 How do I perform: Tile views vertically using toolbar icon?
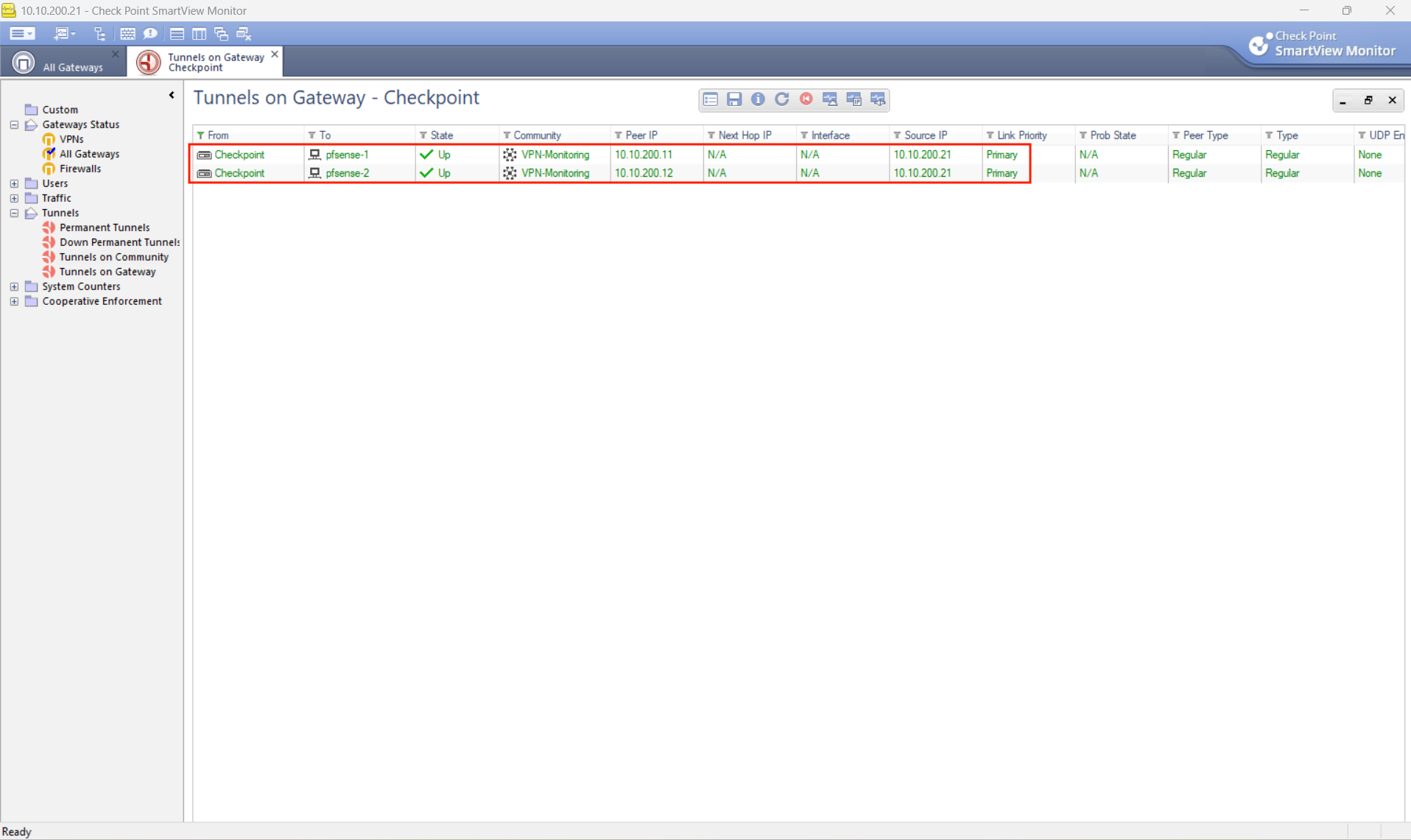coord(199,34)
